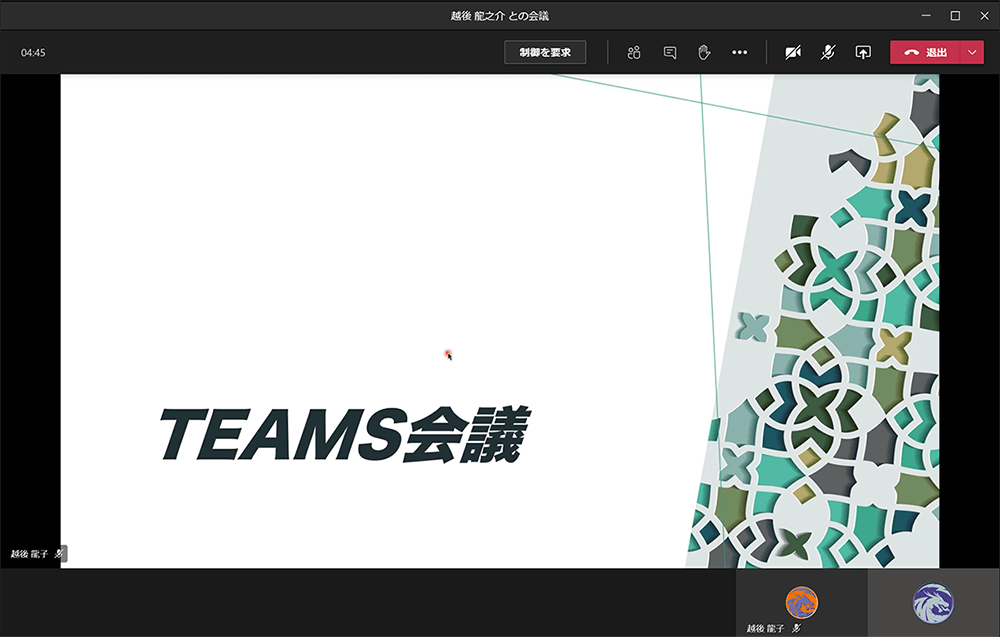1000x637 pixels.
Task: Open more options via the ellipsis
Action: coord(739,51)
